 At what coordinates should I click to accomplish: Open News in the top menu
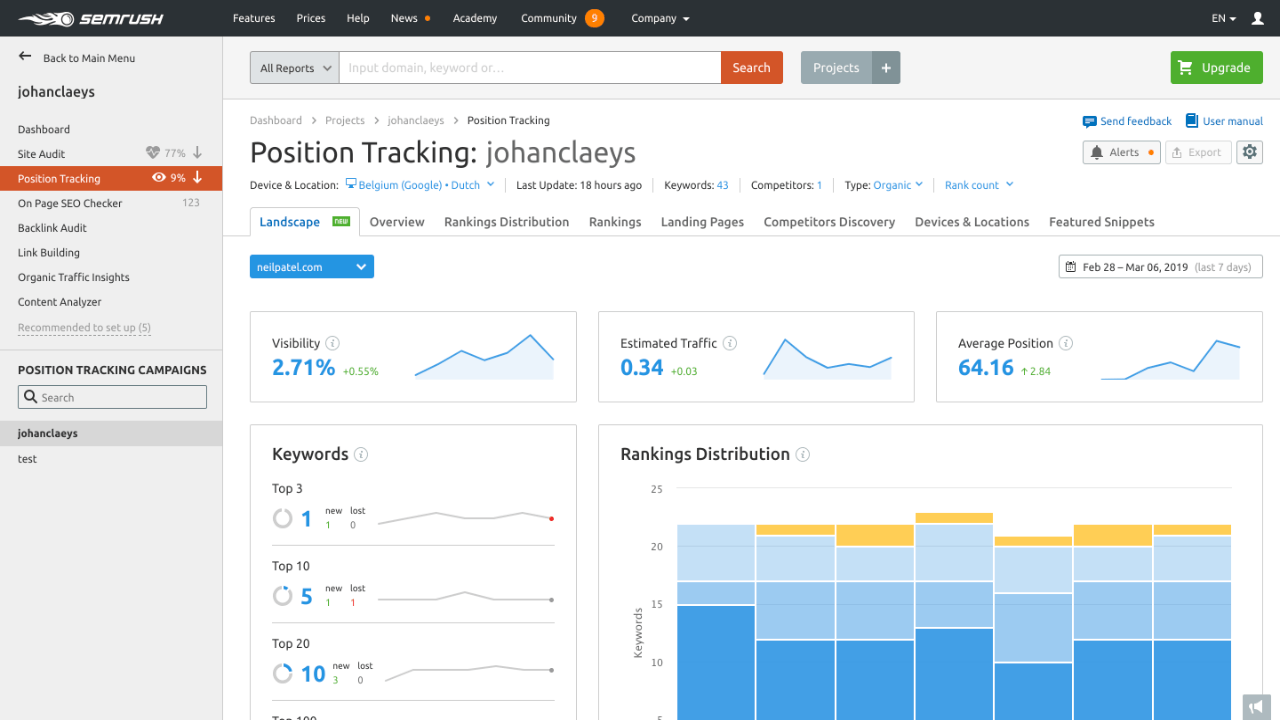(404, 18)
